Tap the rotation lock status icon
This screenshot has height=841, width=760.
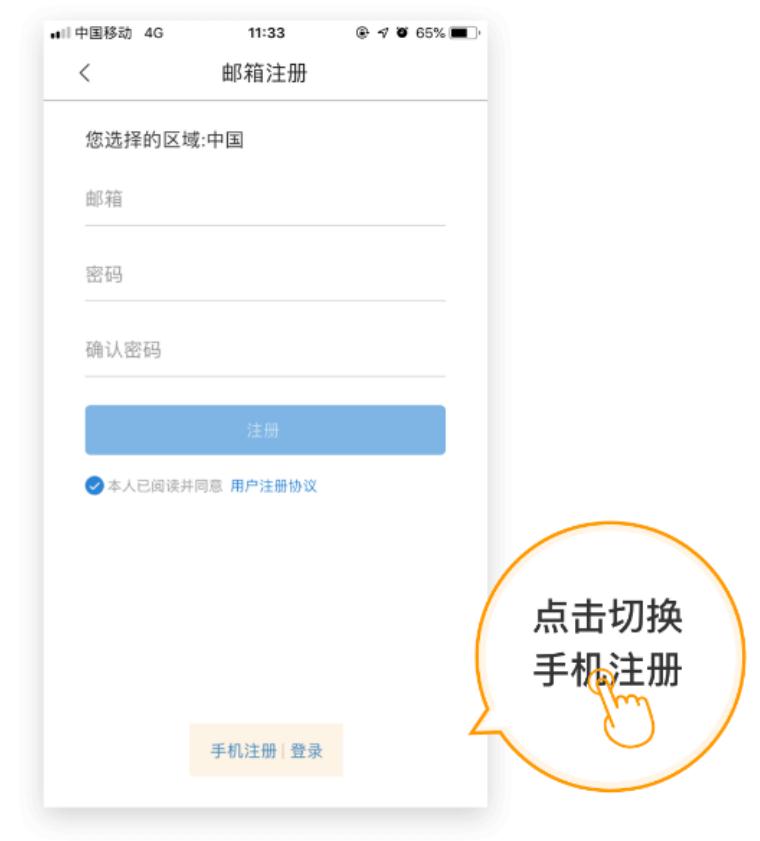click(x=363, y=33)
